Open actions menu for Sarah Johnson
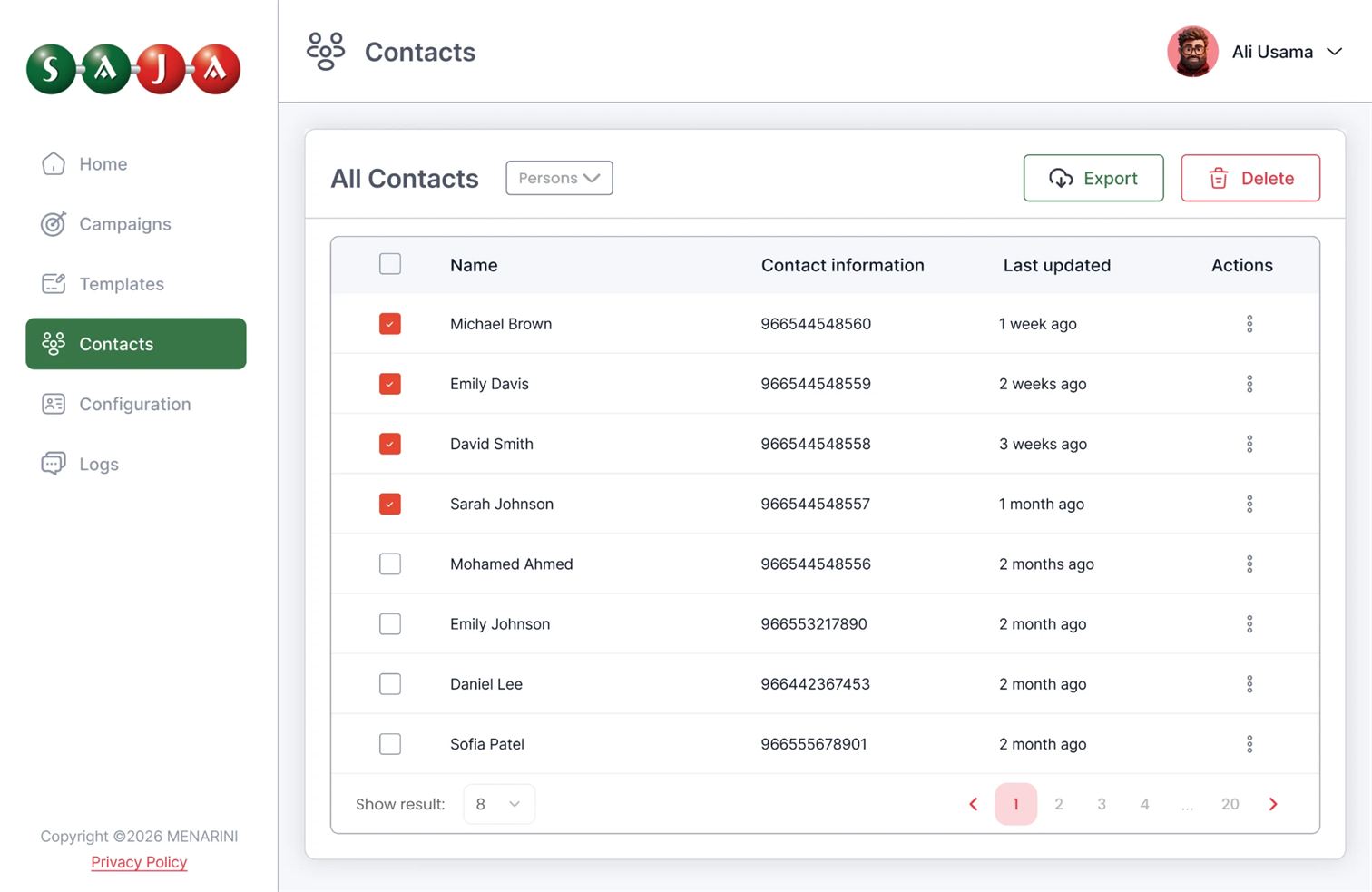The height and width of the screenshot is (892, 1372). (x=1249, y=504)
